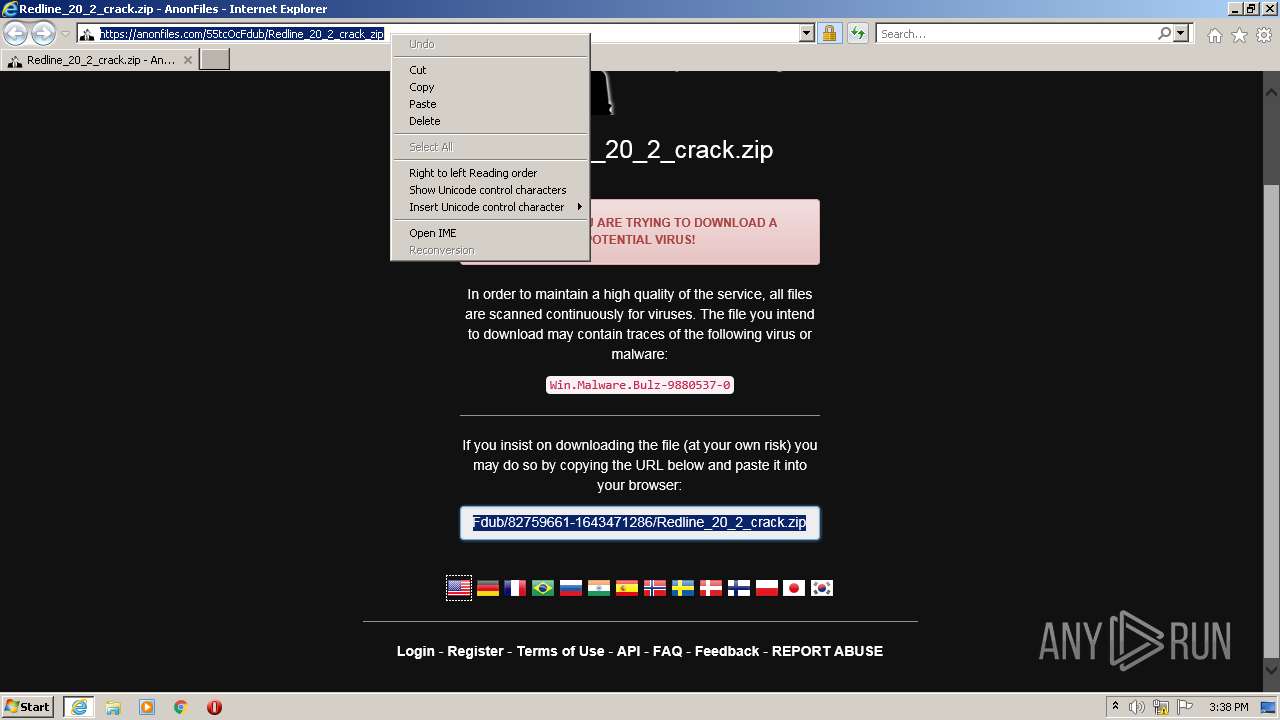
Task: Click the taskbar clock showing 3:38 PM
Action: pos(1228,707)
